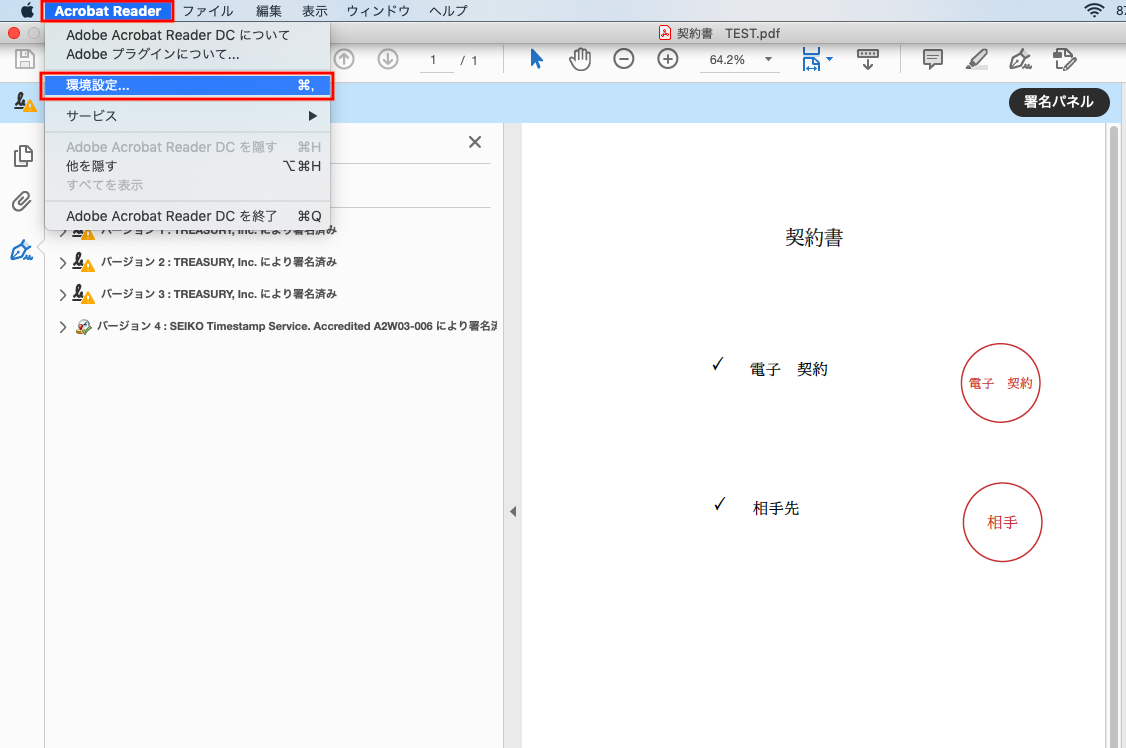Expand the SEIKO Timestamp バージョン 4 entry
Viewport: 1126px width, 748px height.
[x=63, y=326]
